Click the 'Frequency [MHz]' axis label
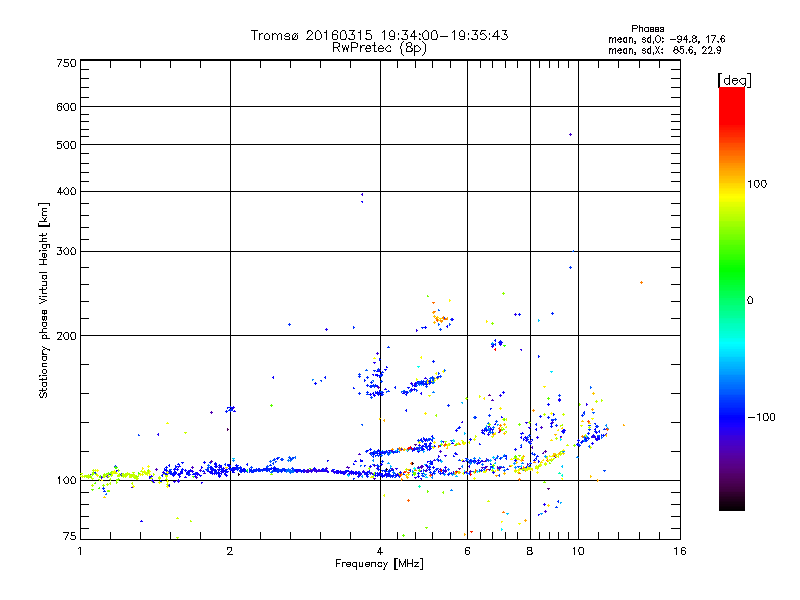Image resolution: width=800 pixels, height=600 pixels. pyautogui.click(x=379, y=564)
